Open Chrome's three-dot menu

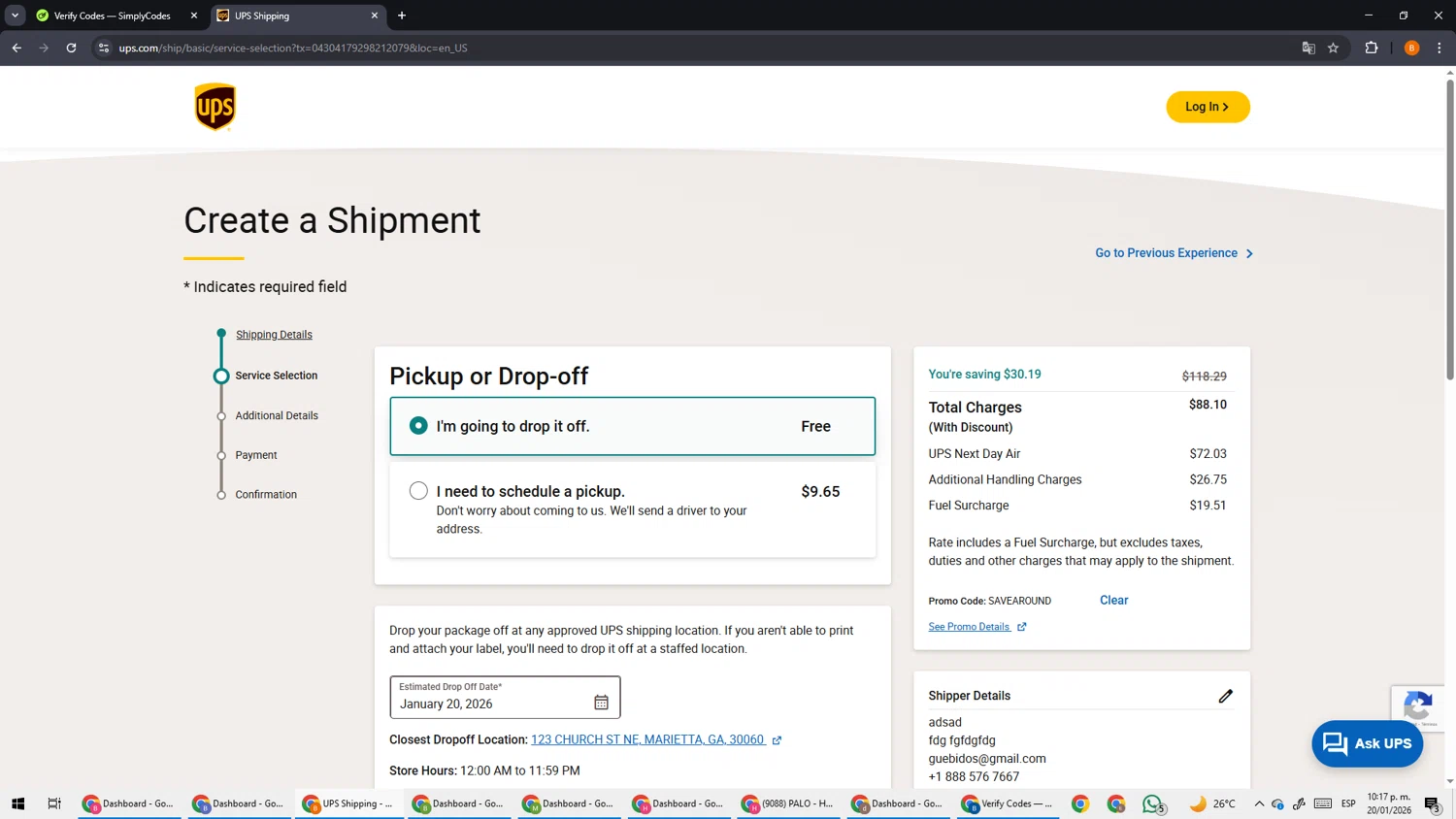[1439, 48]
